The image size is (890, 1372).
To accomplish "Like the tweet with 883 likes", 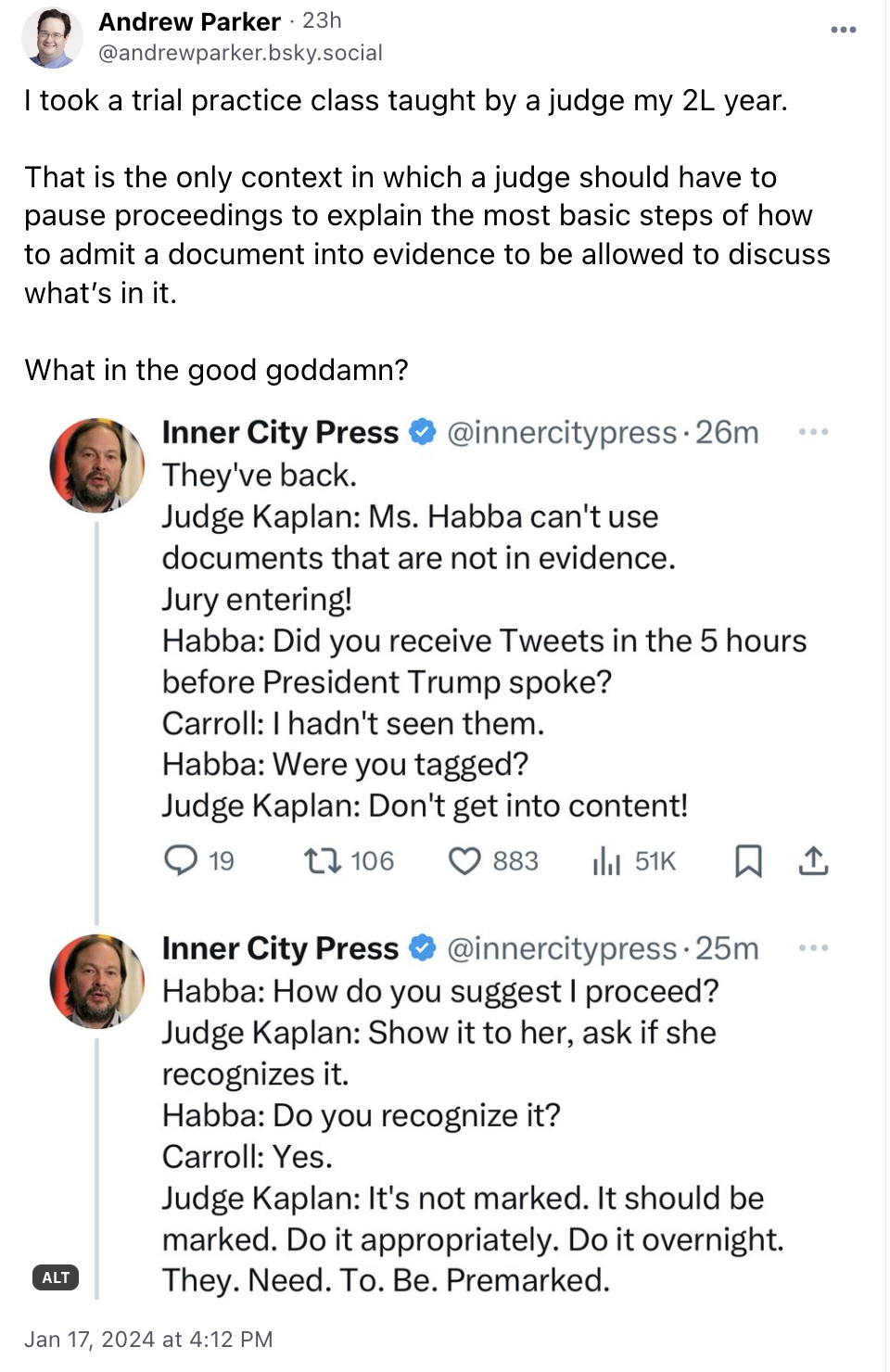I will coord(464,861).
